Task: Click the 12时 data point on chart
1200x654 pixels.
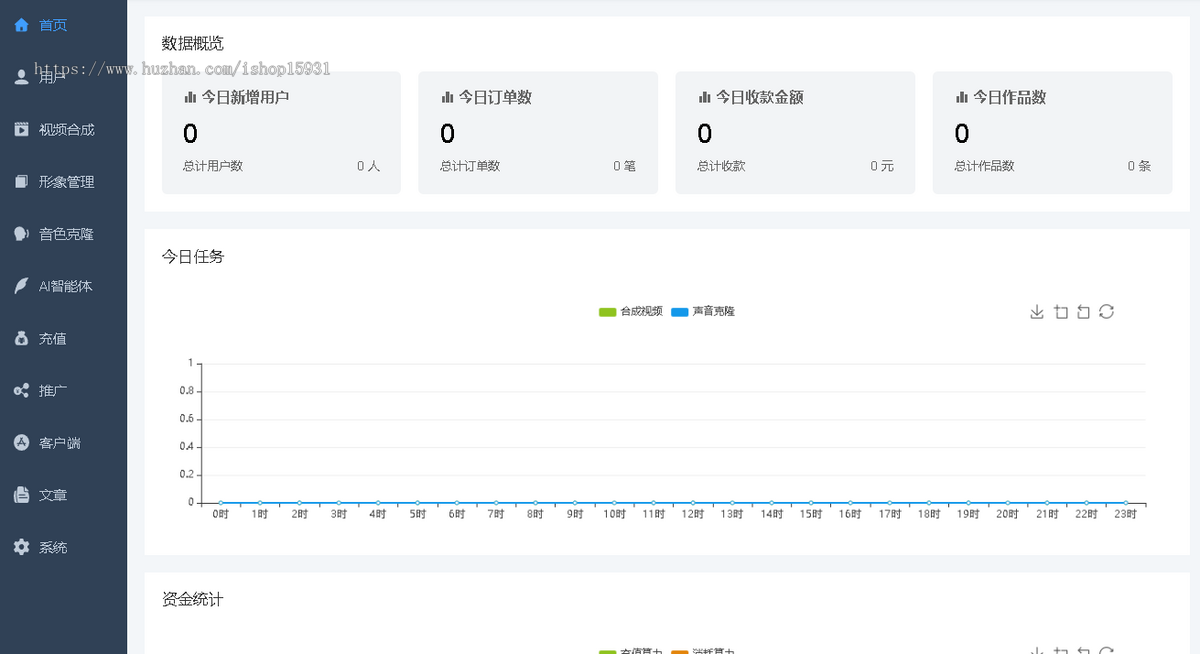Action: 693,503
